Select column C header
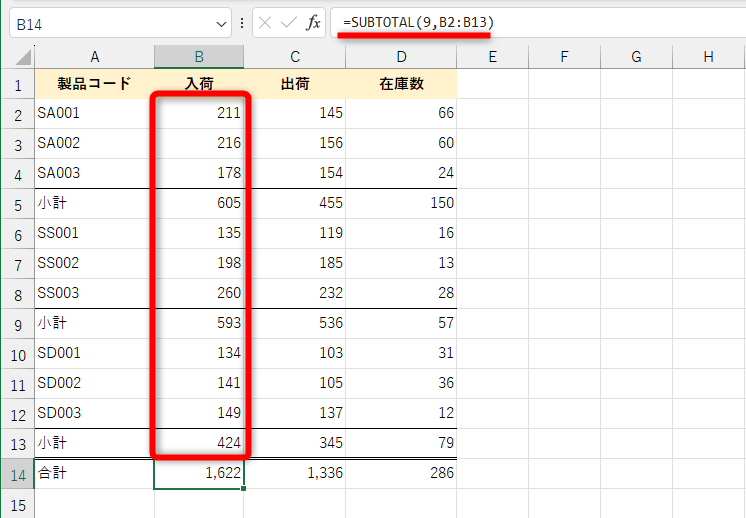This screenshot has height=518, width=746. (x=294, y=57)
